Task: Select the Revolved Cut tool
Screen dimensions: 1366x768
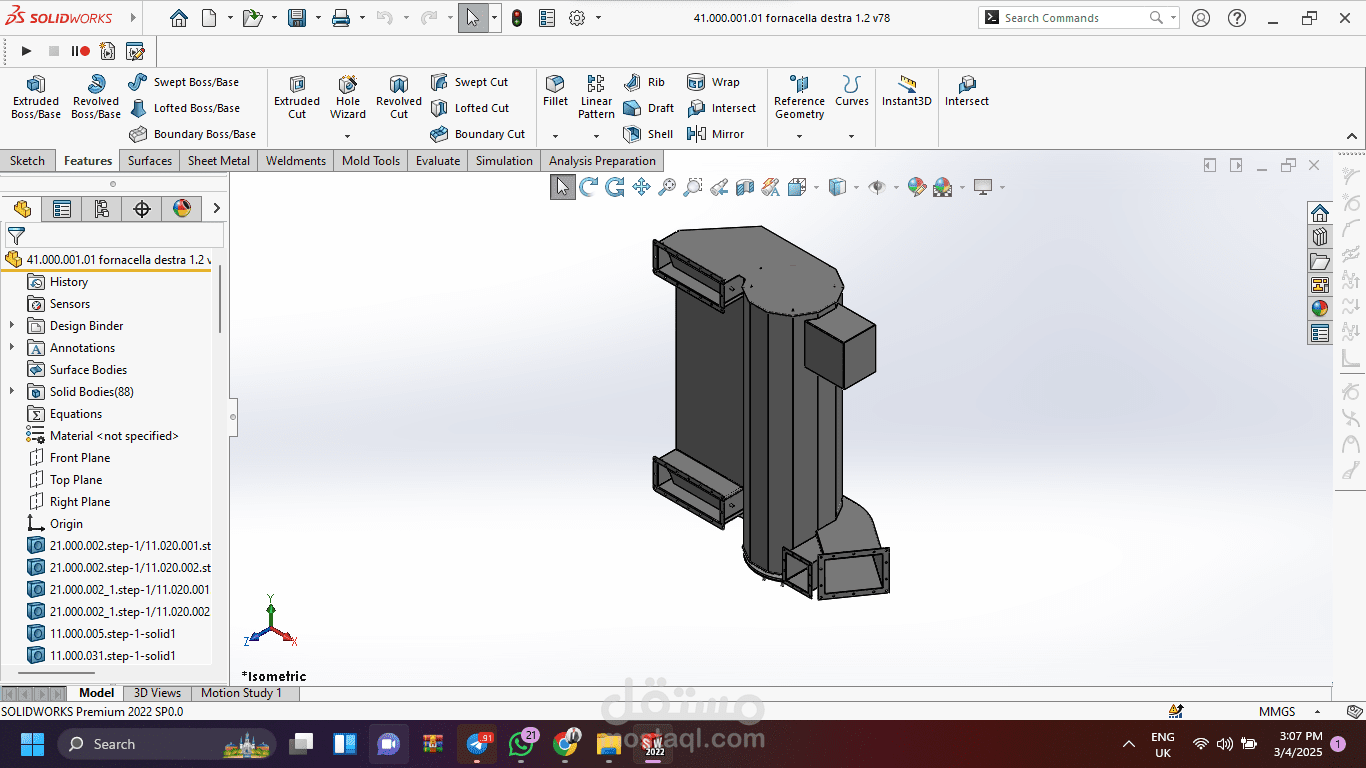Action: (x=399, y=97)
